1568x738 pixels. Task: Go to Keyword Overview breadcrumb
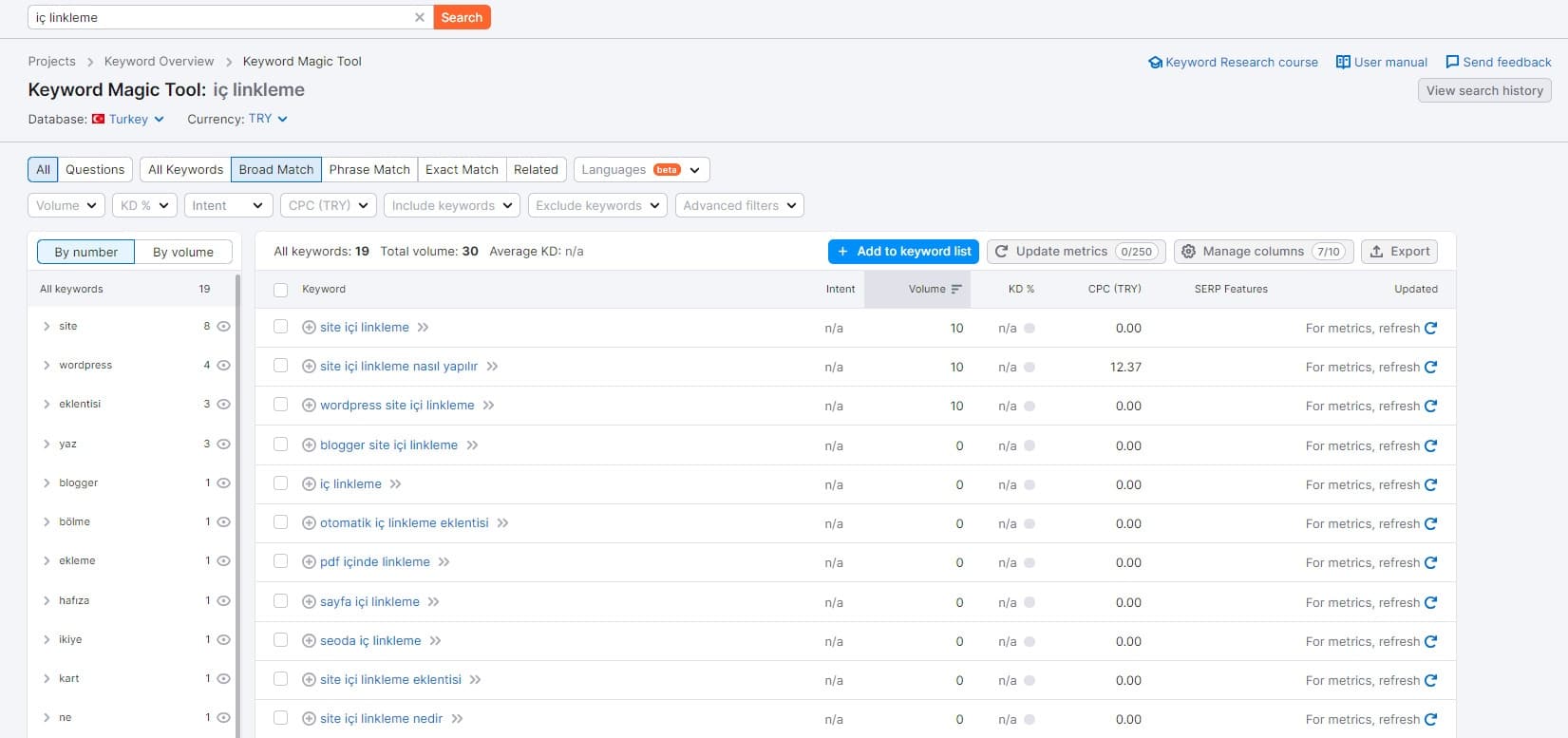pyautogui.click(x=159, y=61)
